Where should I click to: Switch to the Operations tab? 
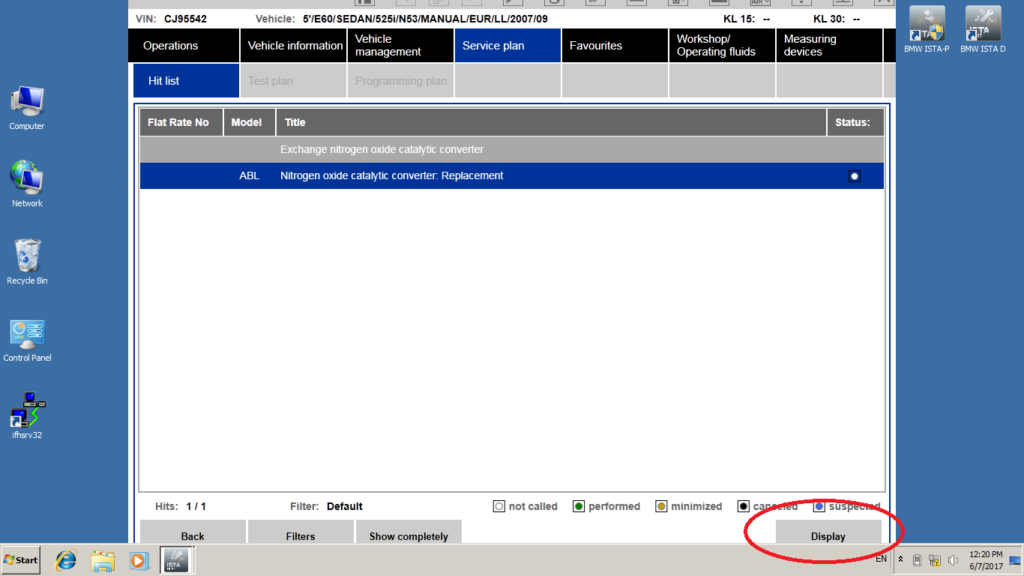tap(185, 46)
